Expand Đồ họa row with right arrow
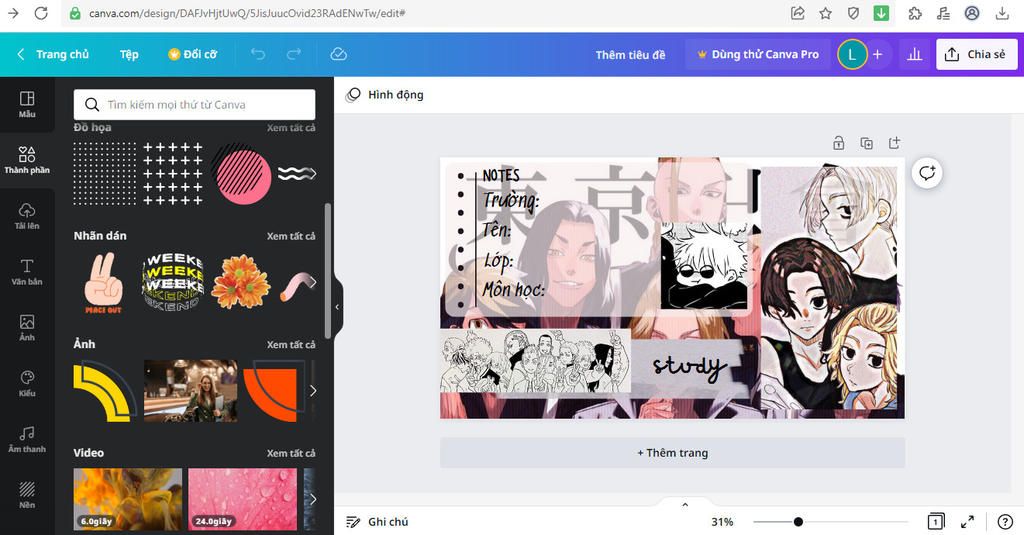Image resolution: width=1024 pixels, height=535 pixels. click(x=312, y=174)
